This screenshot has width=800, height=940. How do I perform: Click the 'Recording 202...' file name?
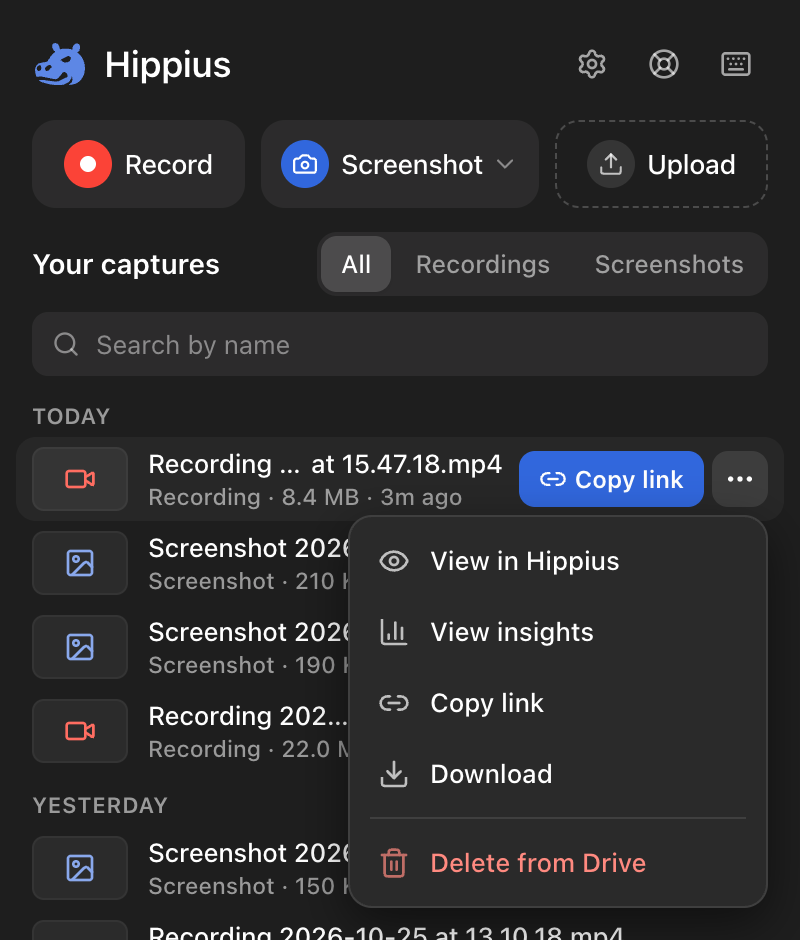(x=248, y=716)
